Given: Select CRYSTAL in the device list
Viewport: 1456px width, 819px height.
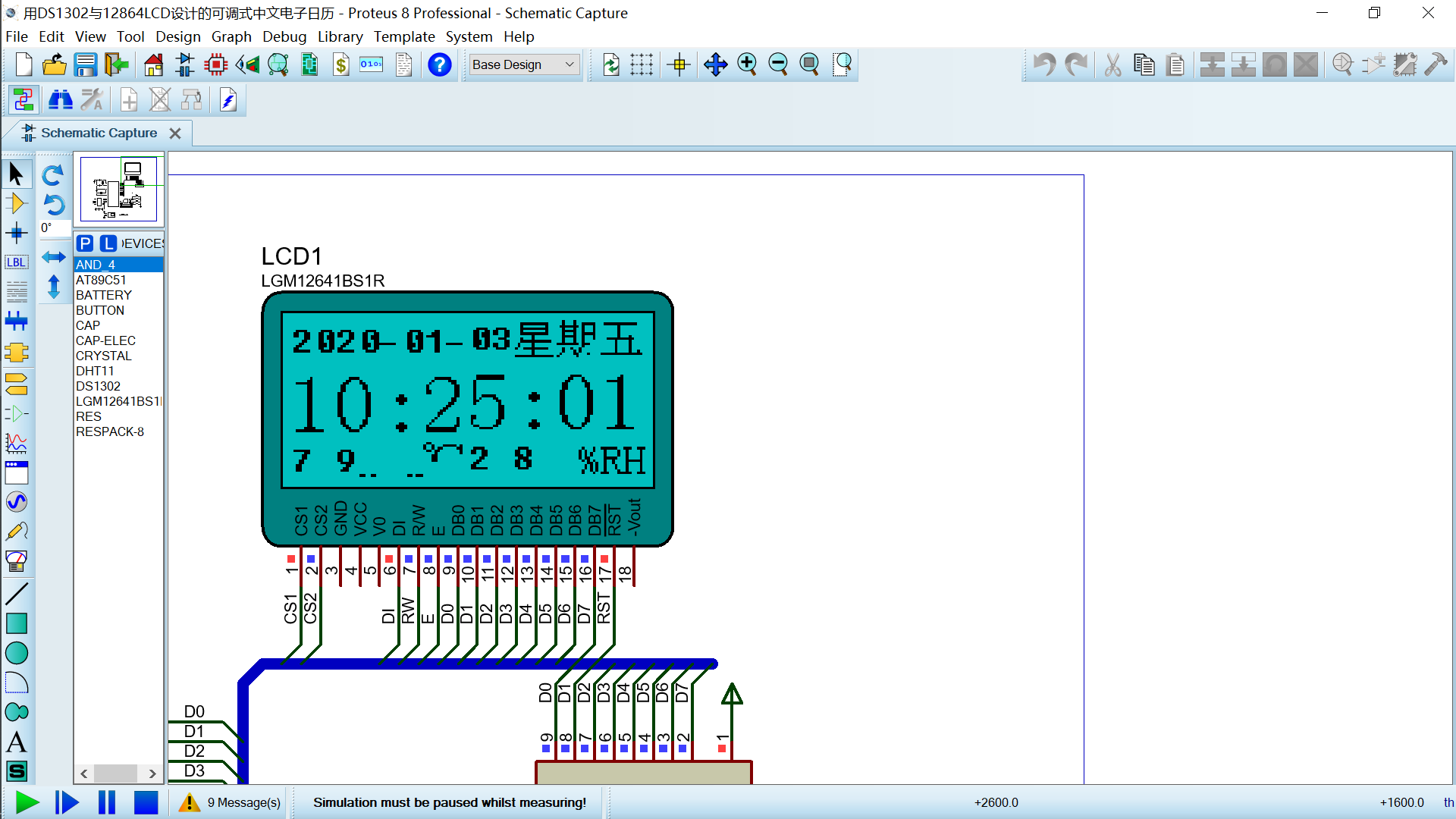Looking at the screenshot, I should pos(119,356).
